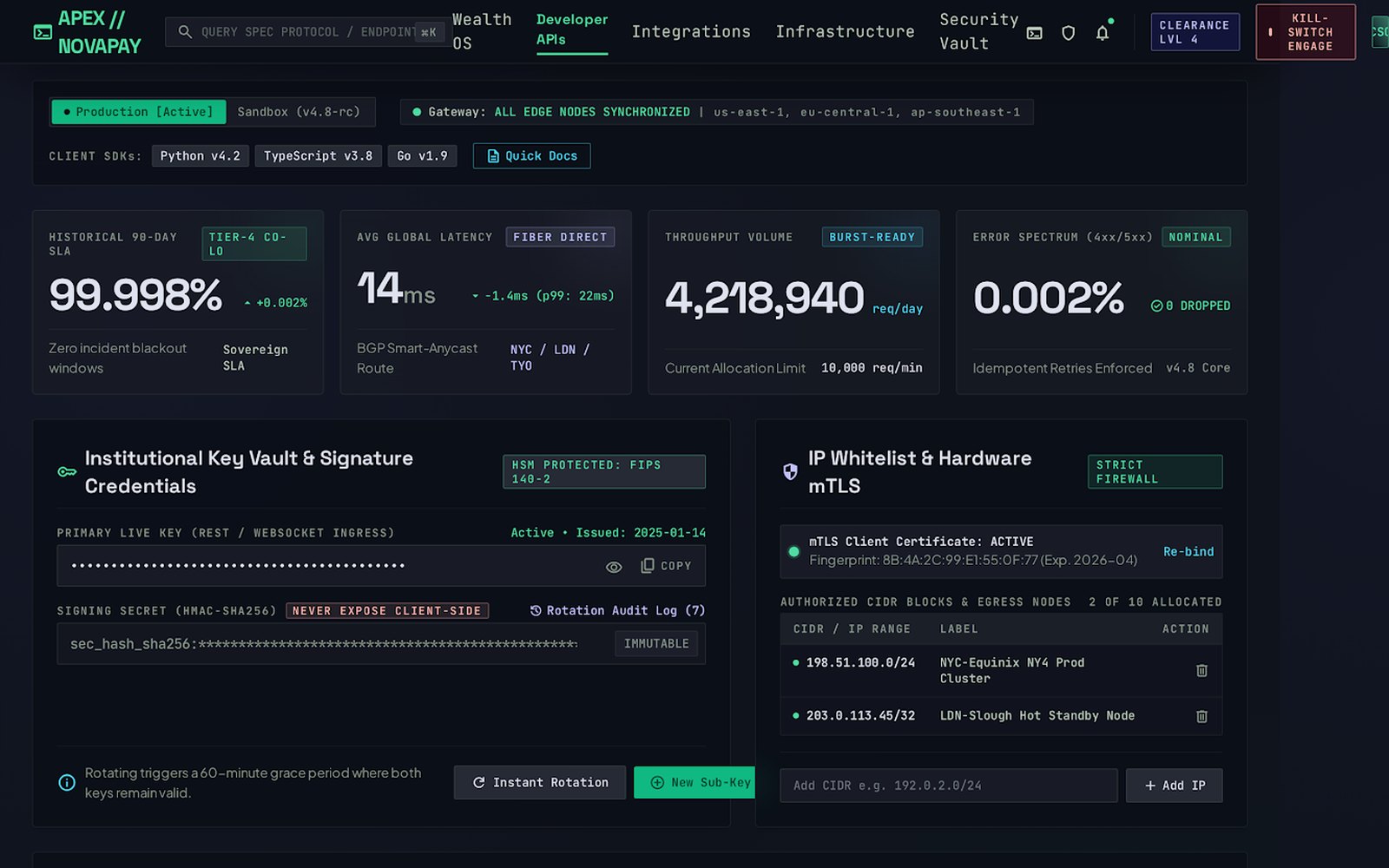This screenshot has height=868, width=1389.
Task: Click the search magnifier icon
Action: 185,32
